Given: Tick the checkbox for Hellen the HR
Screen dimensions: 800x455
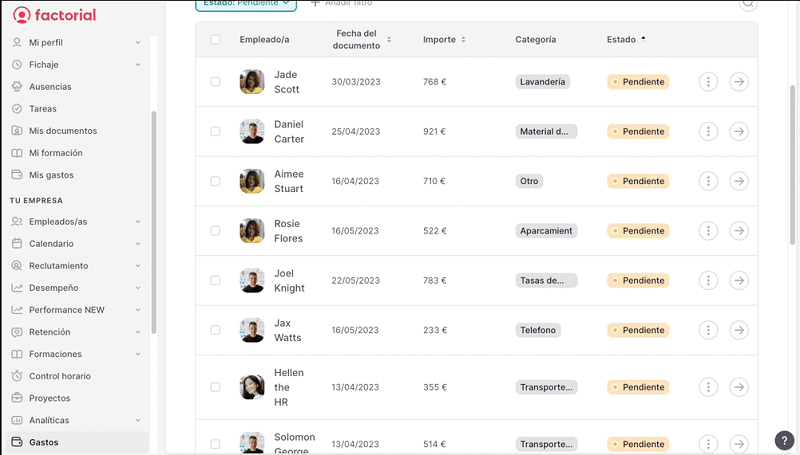Looking at the screenshot, I should point(215,387).
